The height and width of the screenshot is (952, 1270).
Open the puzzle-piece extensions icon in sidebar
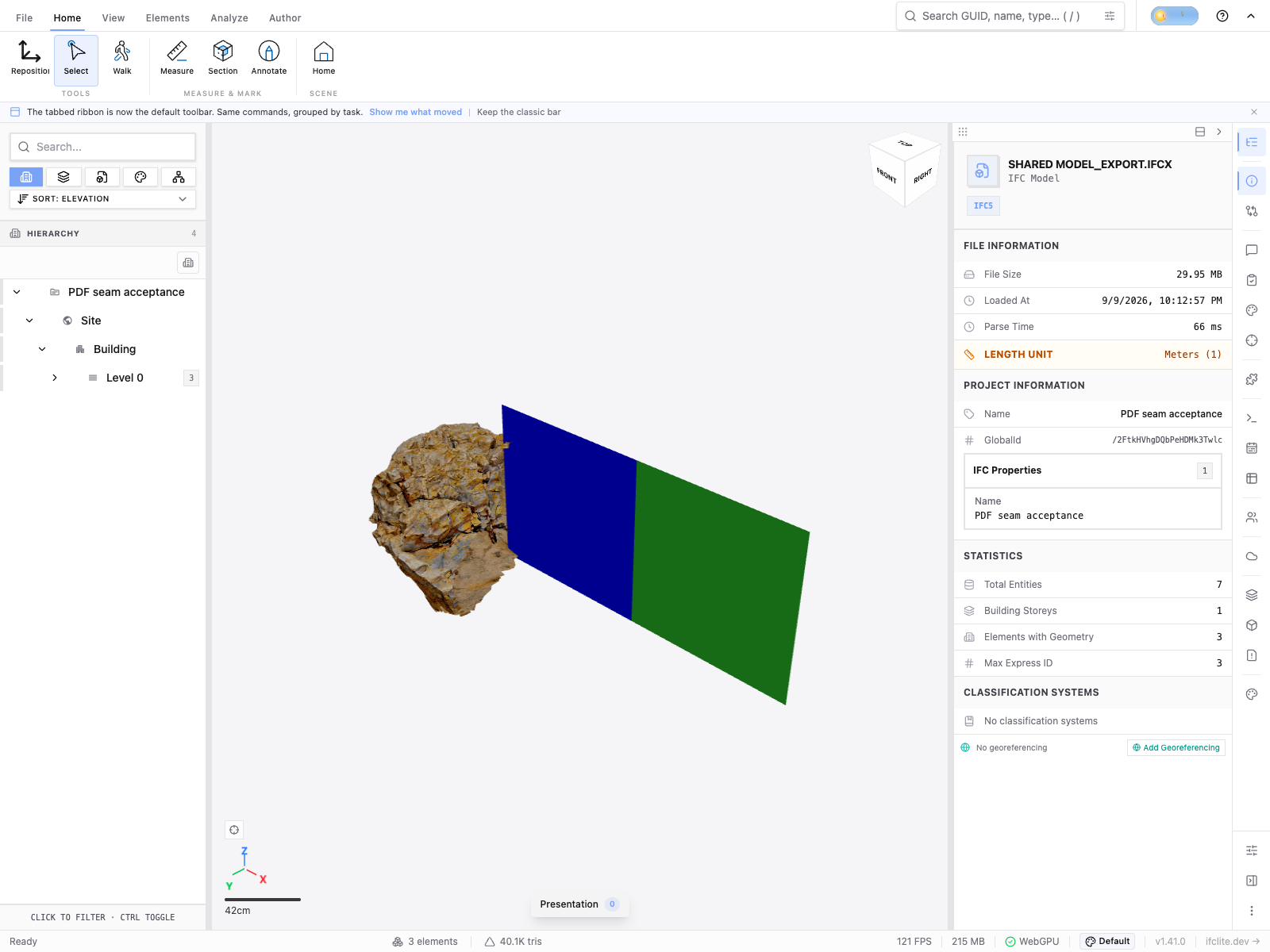1252,379
